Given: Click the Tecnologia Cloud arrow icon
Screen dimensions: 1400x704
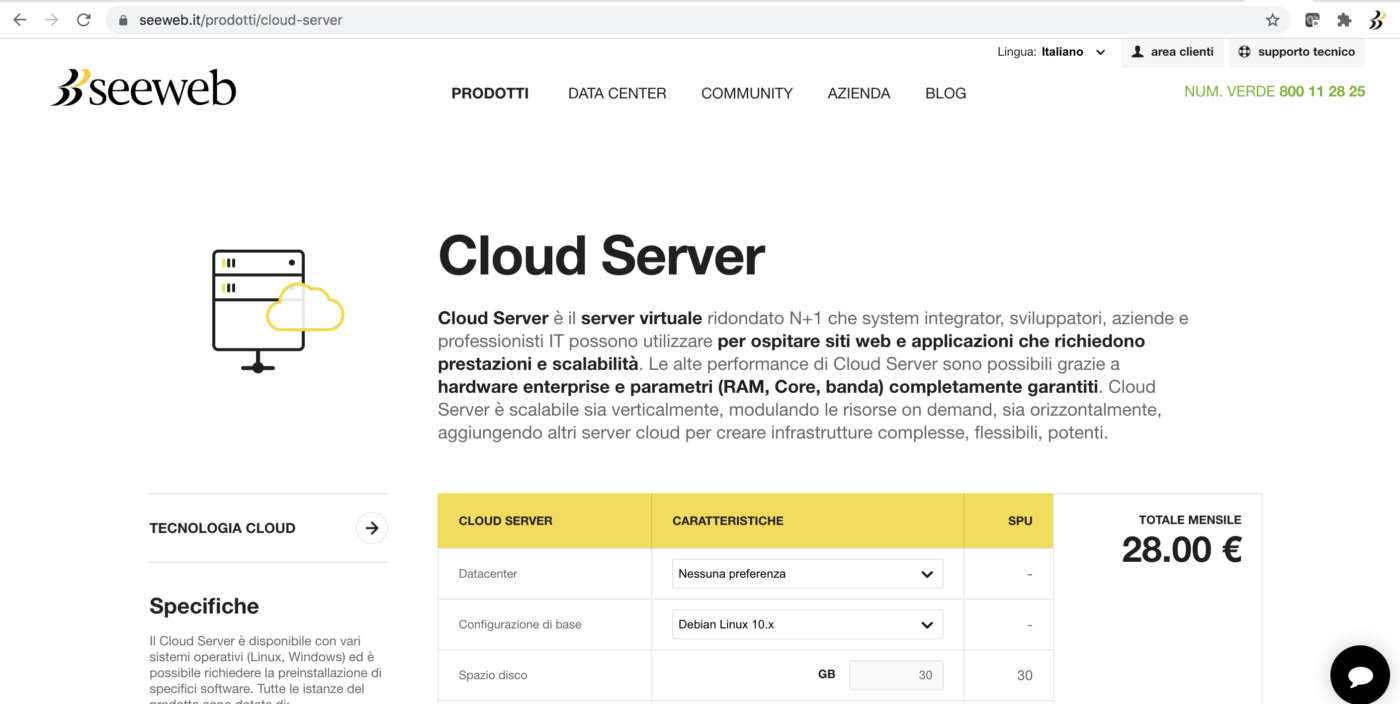Looking at the screenshot, I should click(372, 528).
